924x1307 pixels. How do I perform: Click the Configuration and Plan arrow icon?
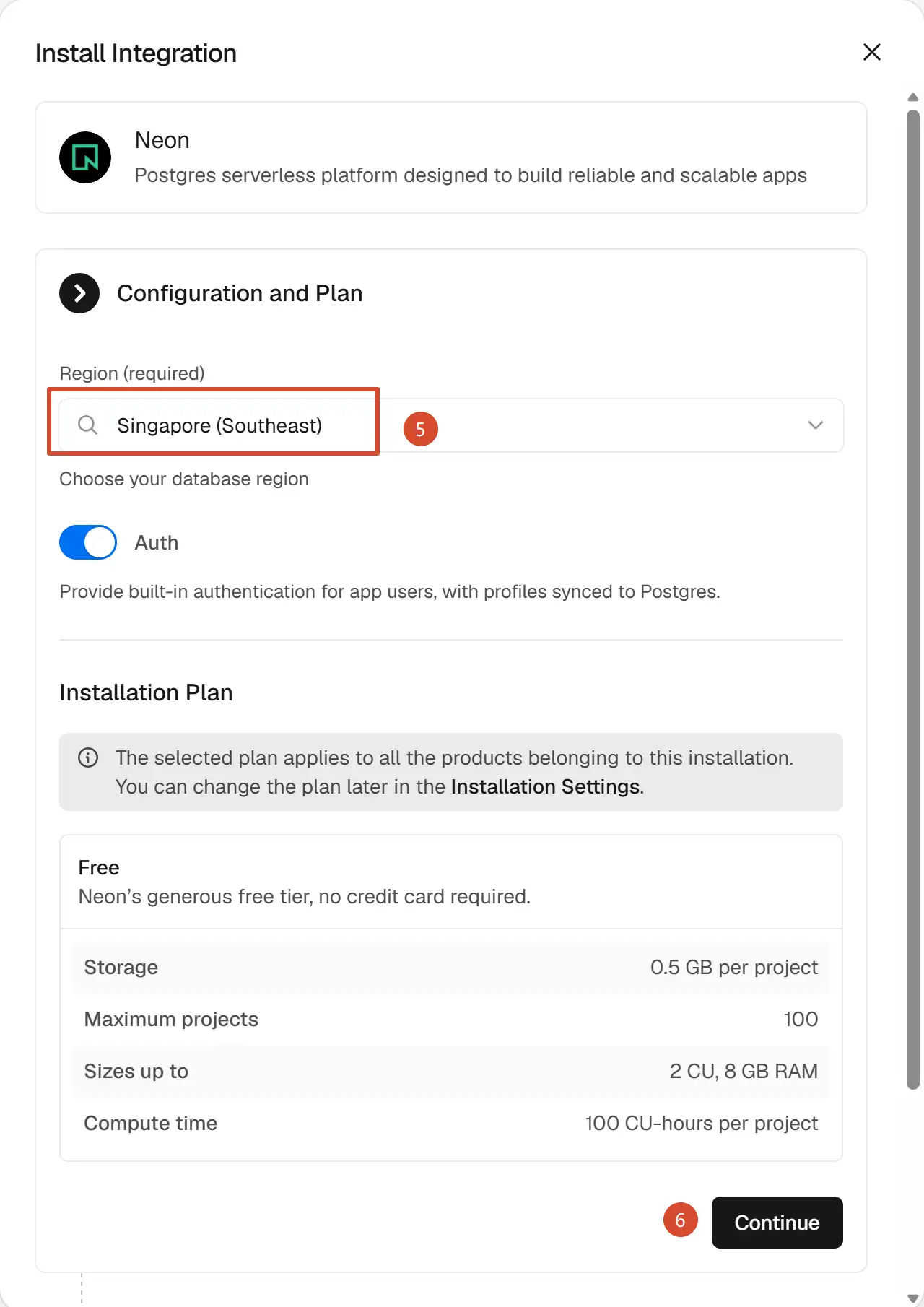coord(79,293)
